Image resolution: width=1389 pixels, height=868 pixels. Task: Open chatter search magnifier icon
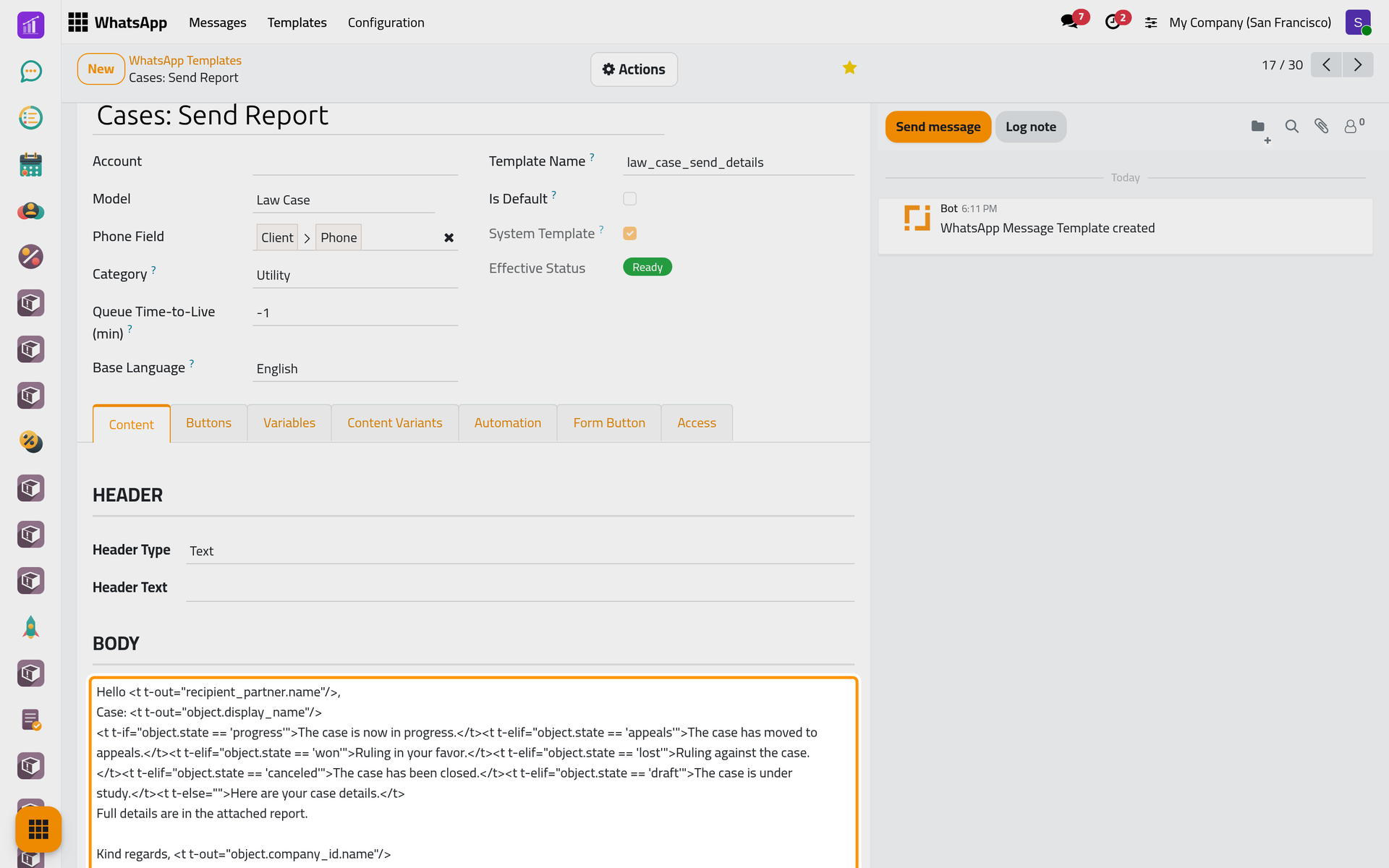click(1291, 127)
